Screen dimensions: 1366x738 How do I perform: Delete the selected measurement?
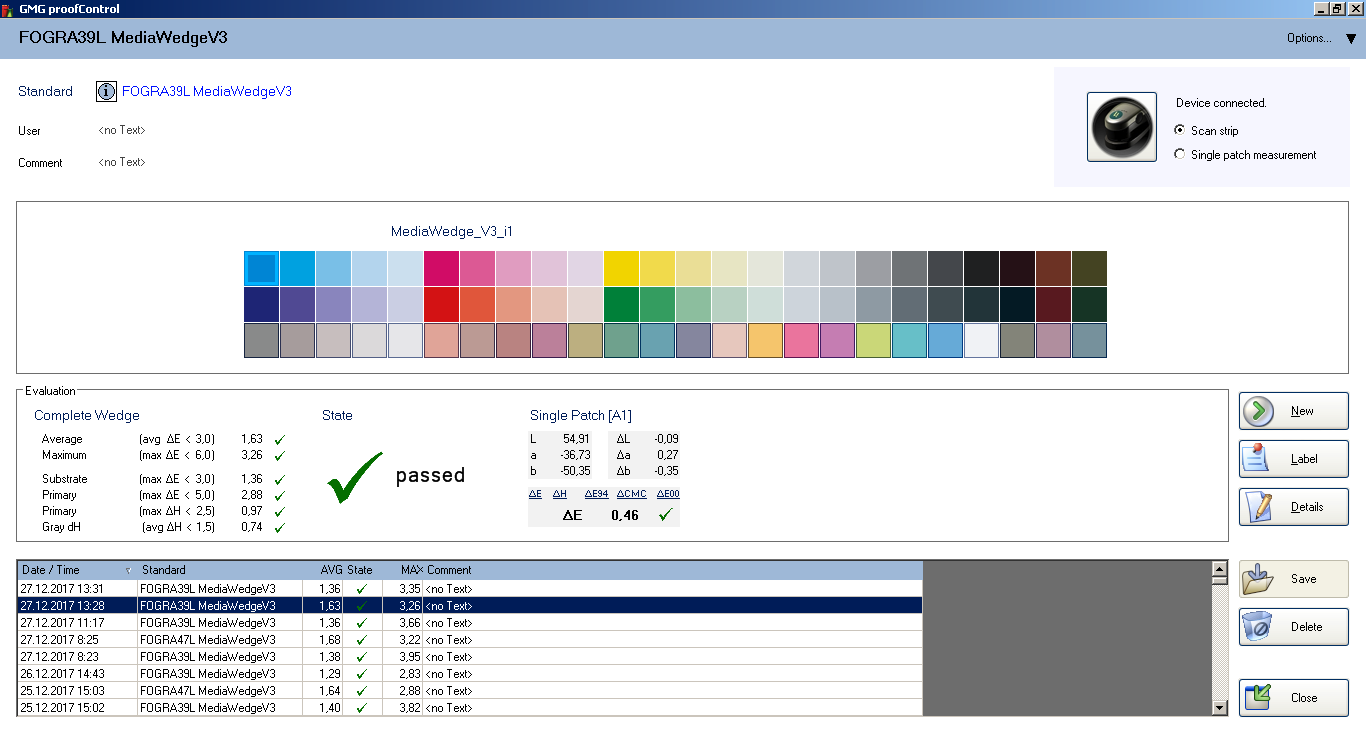tap(1294, 627)
